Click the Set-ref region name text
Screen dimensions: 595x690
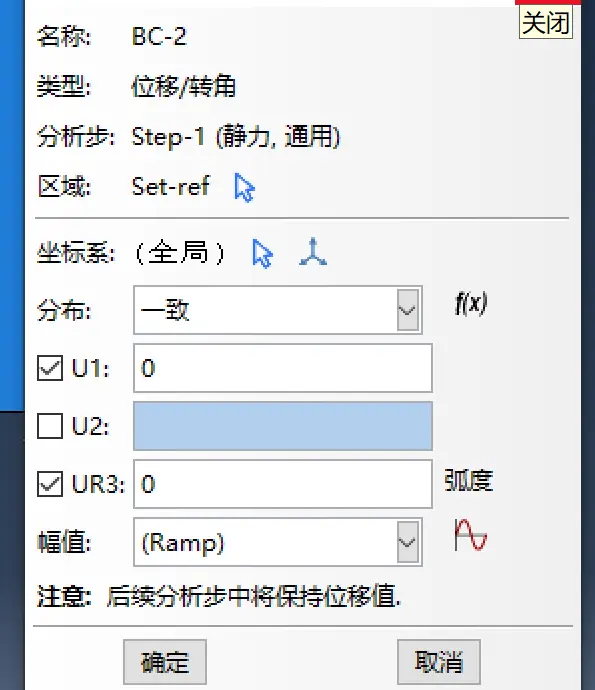point(171,187)
